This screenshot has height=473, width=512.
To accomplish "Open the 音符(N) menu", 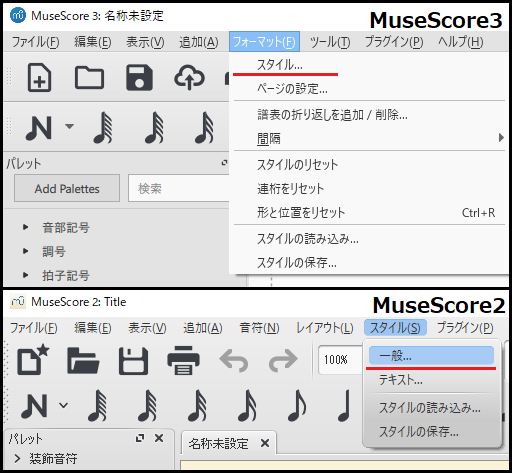I will tap(259, 328).
